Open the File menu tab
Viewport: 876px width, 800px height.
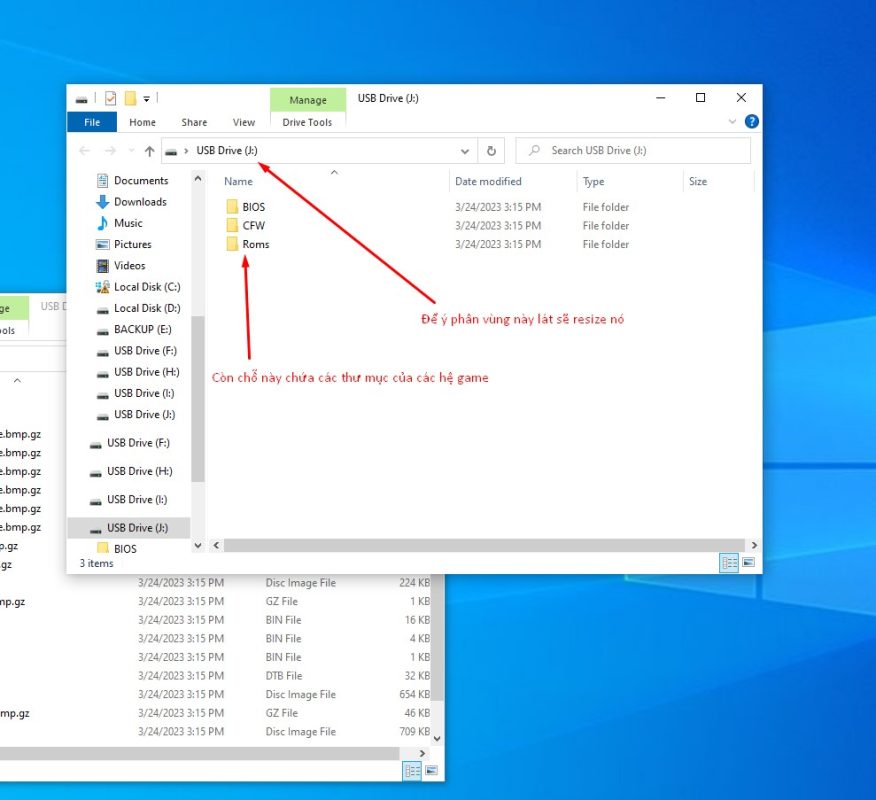pos(92,122)
